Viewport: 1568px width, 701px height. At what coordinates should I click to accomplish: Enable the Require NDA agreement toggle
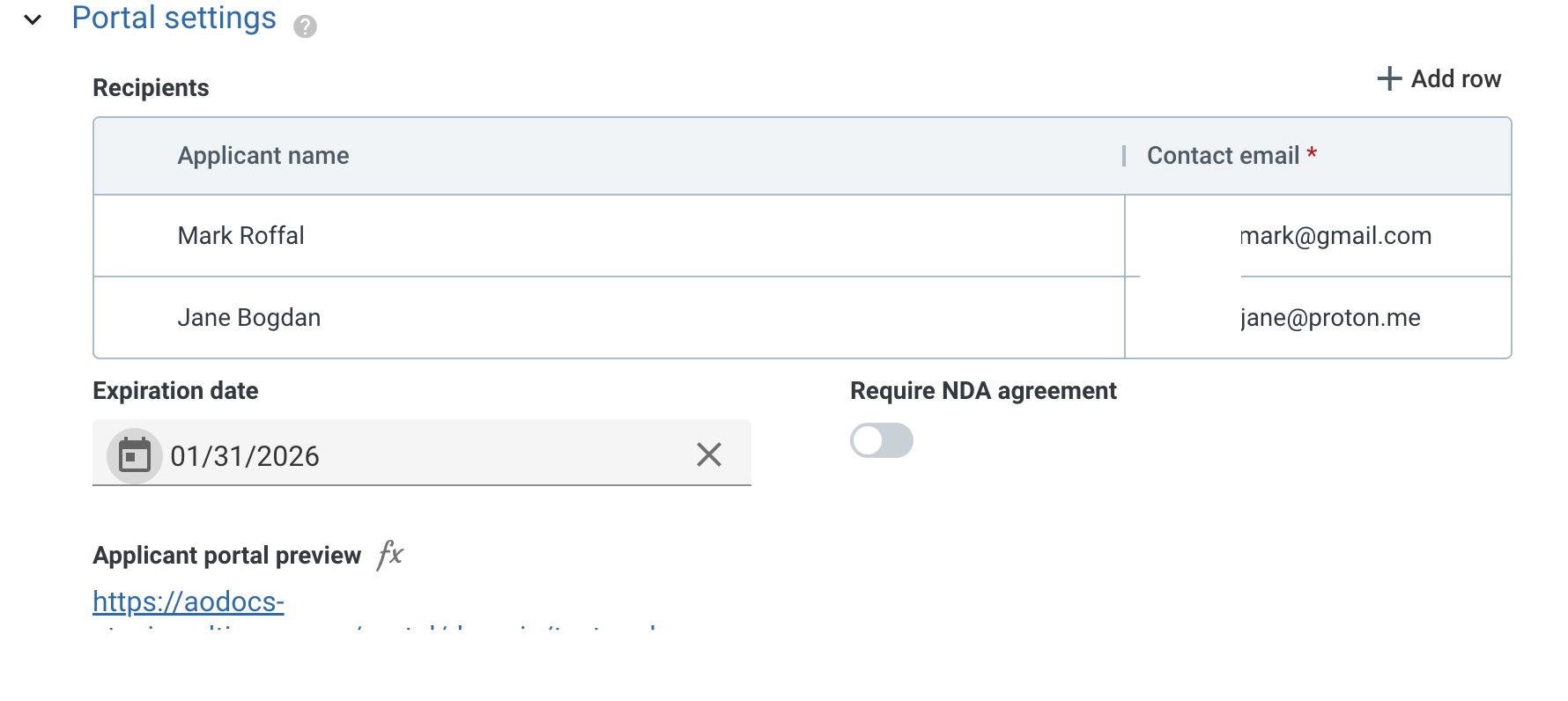tap(882, 440)
